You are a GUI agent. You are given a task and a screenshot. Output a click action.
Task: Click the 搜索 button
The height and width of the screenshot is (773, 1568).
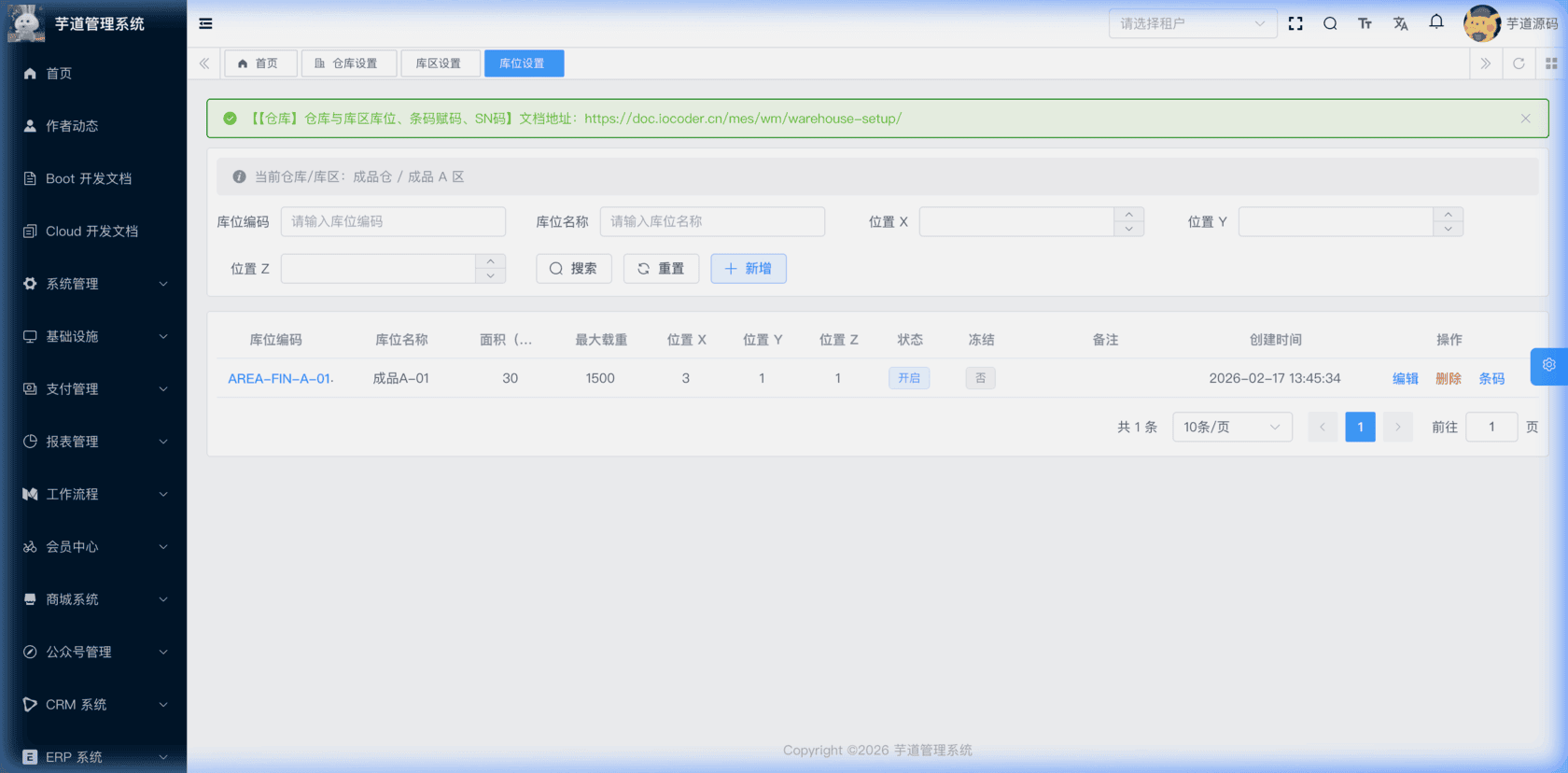click(573, 269)
